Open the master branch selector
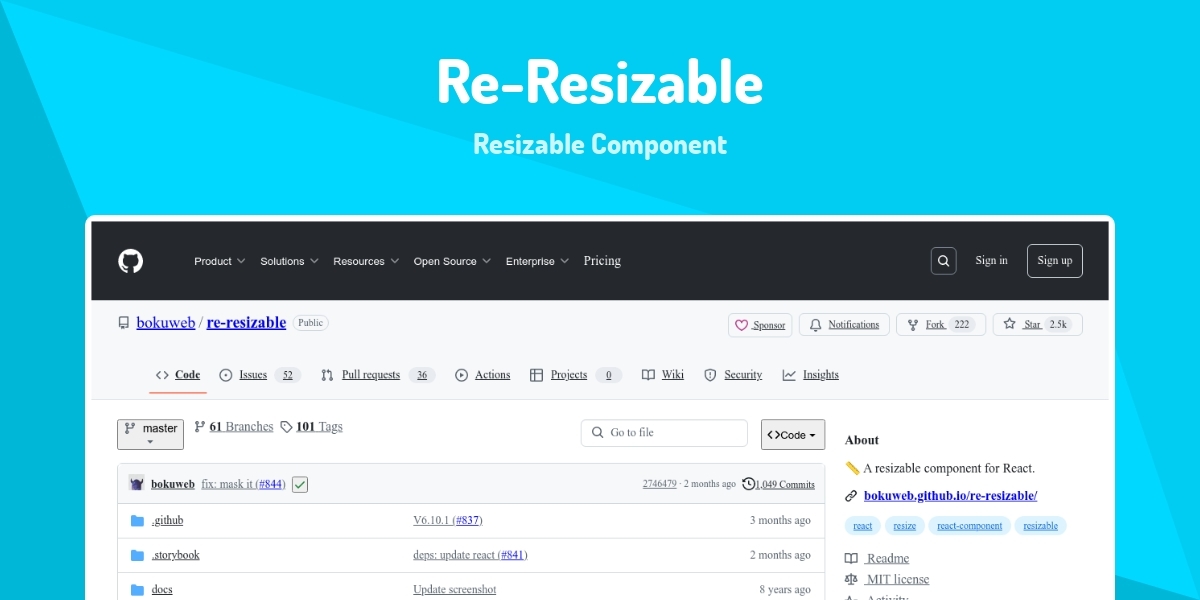 (x=150, y=433)
